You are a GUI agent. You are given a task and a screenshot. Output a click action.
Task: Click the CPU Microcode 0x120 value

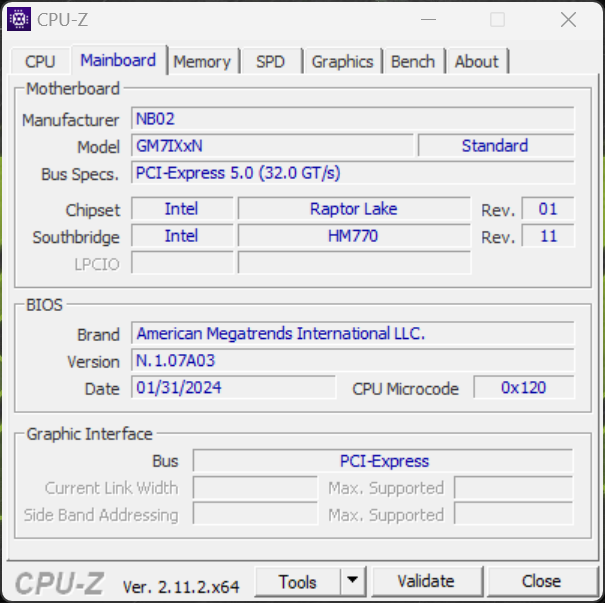click(x=524, y=387)
